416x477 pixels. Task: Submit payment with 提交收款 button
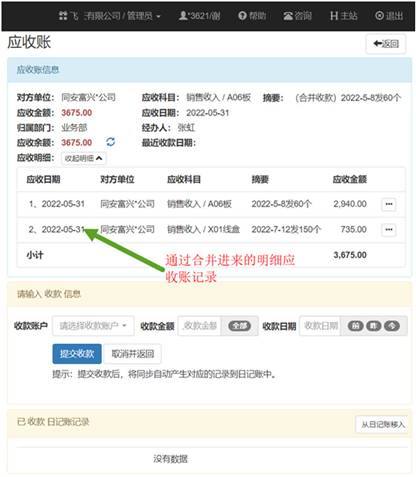coord(77,354)
